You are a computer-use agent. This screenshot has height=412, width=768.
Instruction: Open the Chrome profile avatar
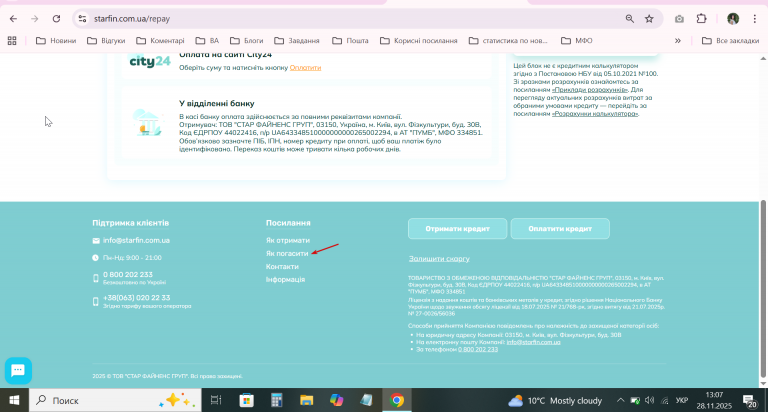point(733,19)
